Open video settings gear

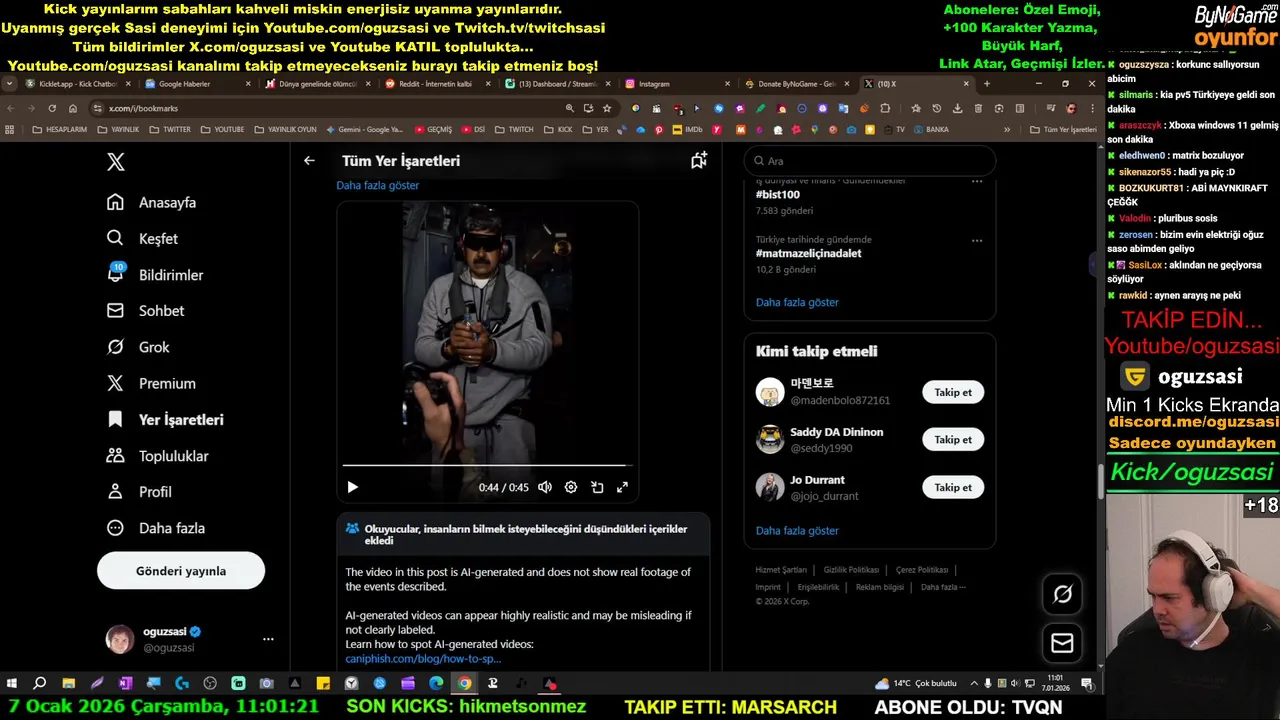[571, 487]
